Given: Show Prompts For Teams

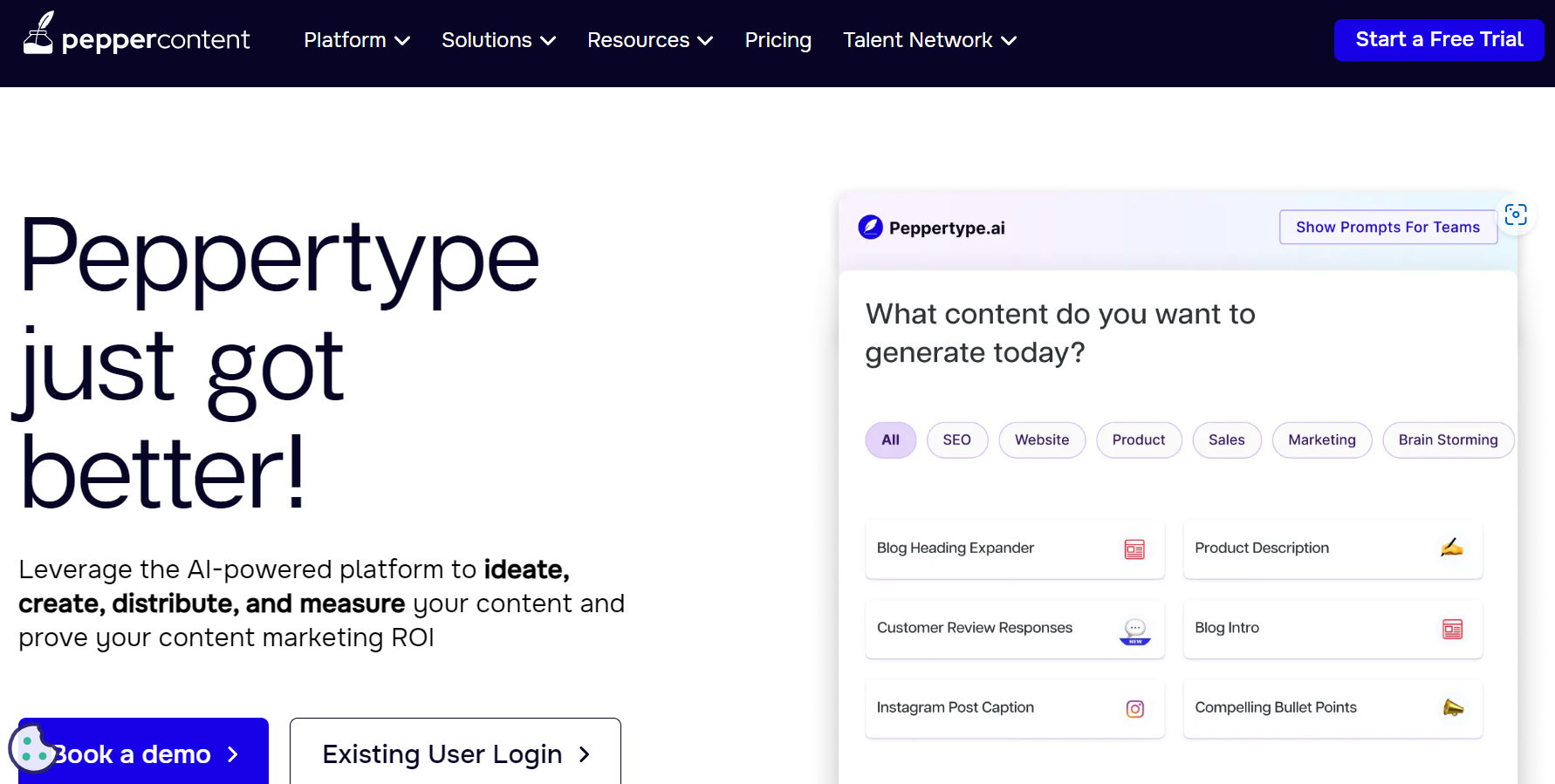Looking at the screenshot, I should pyautogui.click(x=1387, y=227).
